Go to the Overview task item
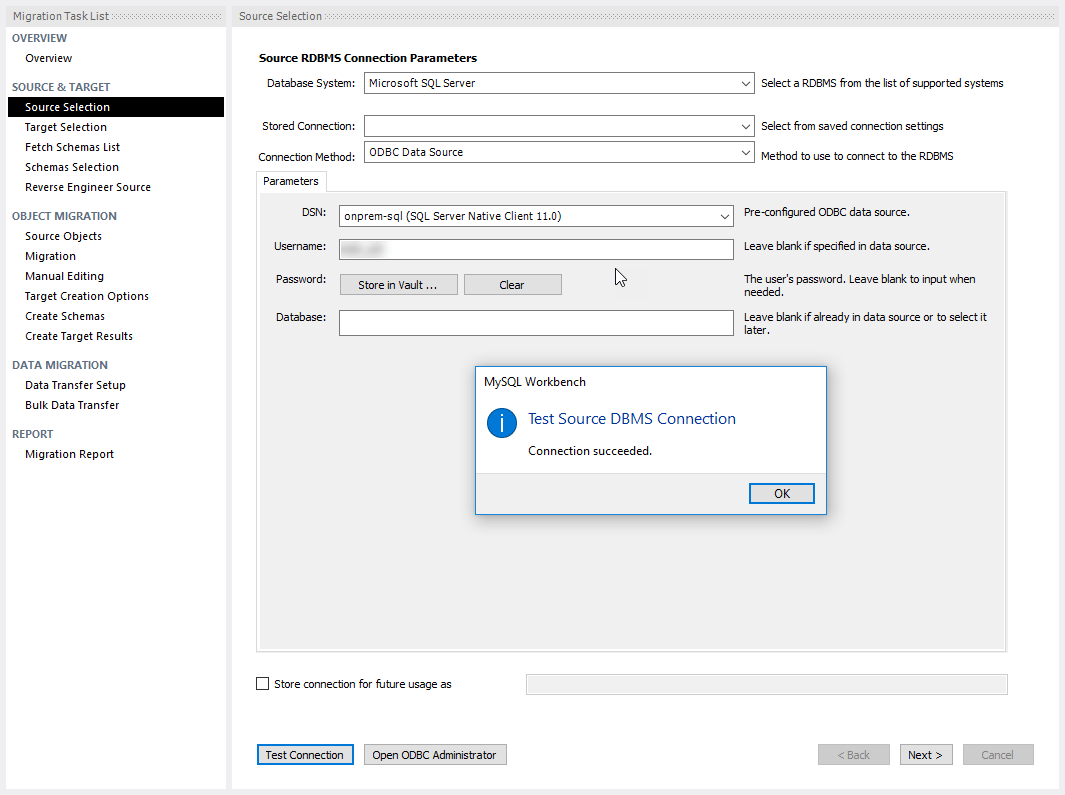 (48, 58)
